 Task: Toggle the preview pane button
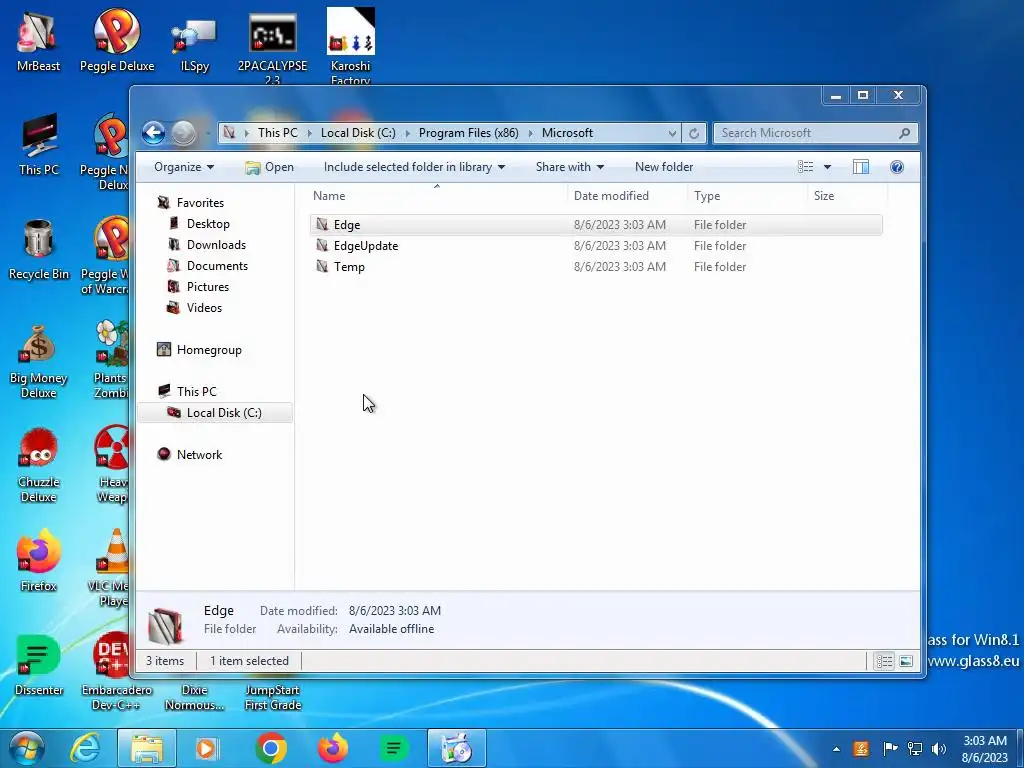[861, 167]
